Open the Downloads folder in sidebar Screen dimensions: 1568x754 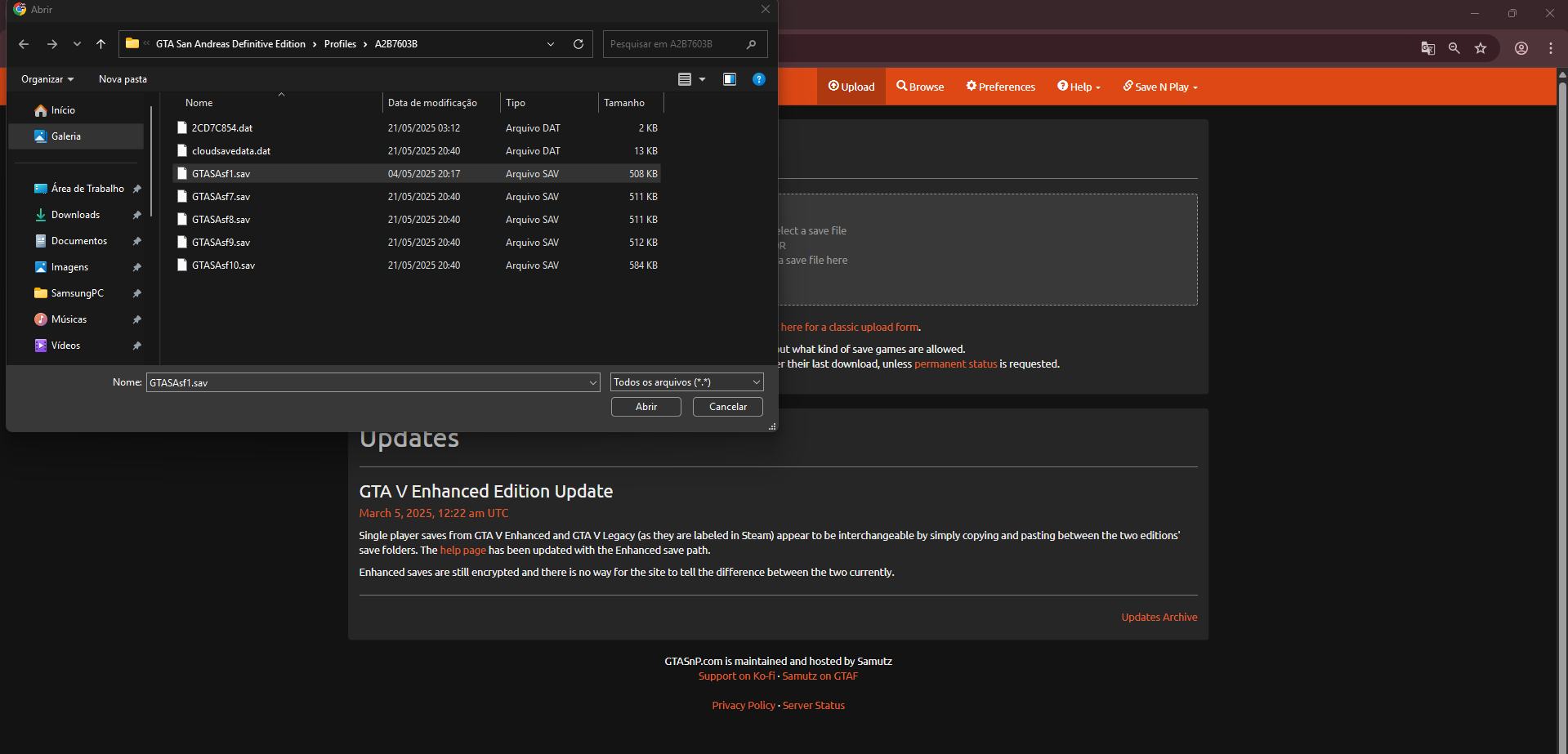coord(76,215)
